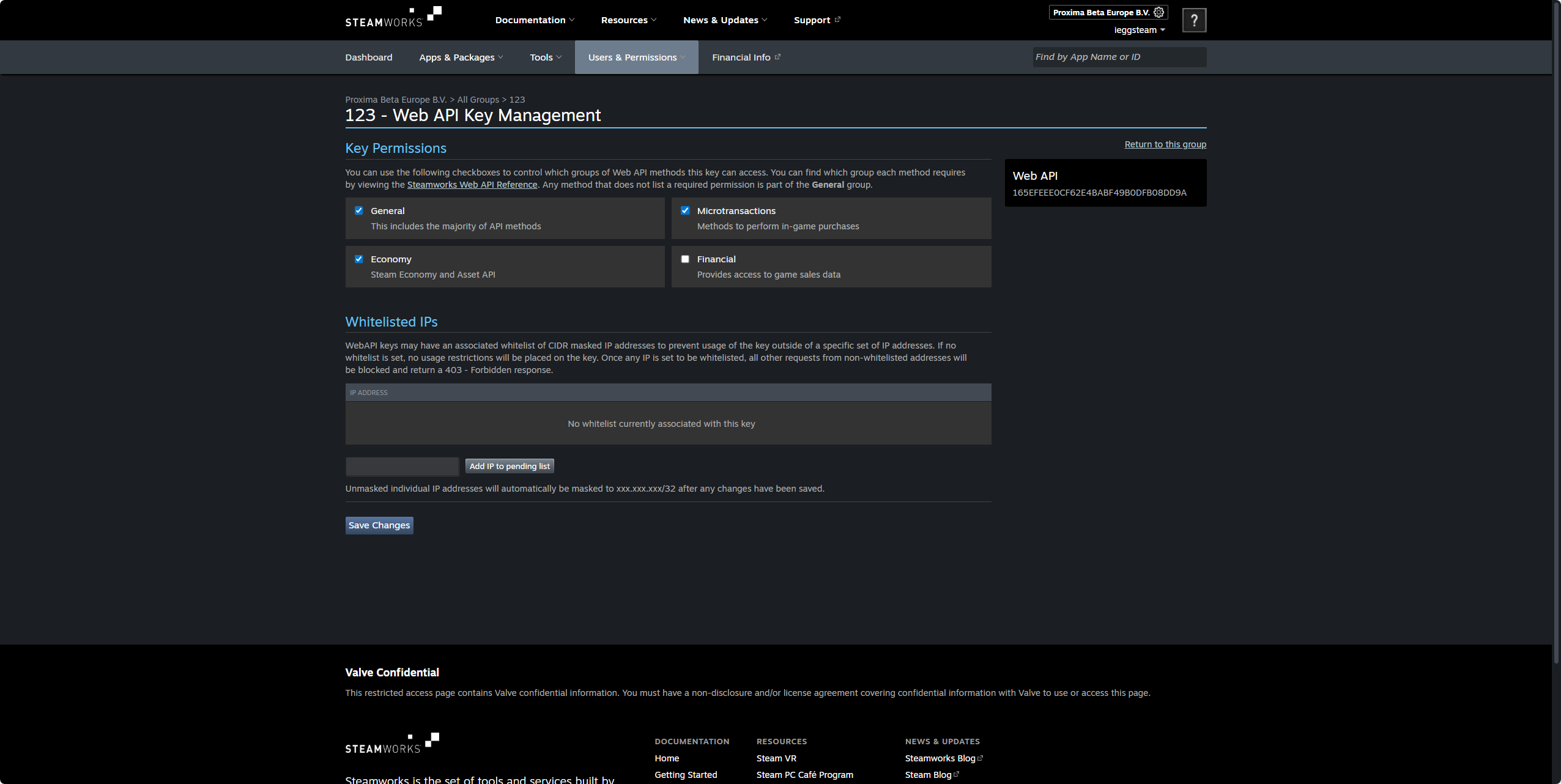Image resolution: width=1561 pixels, height=784 pixels.
Task: Open the question mark help button
Action: (x=1194, y=20)
